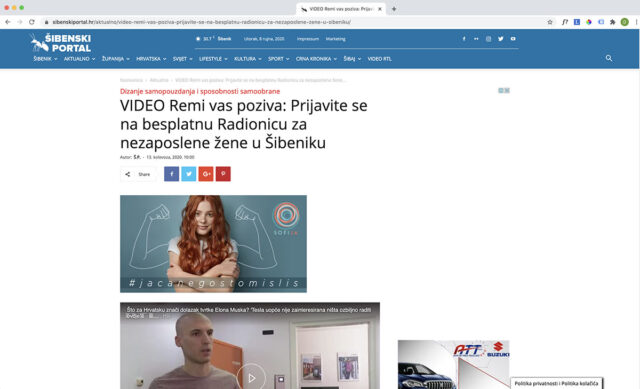Expand the HRVATSKA menu
640x389 pixels.
(151, 59)
